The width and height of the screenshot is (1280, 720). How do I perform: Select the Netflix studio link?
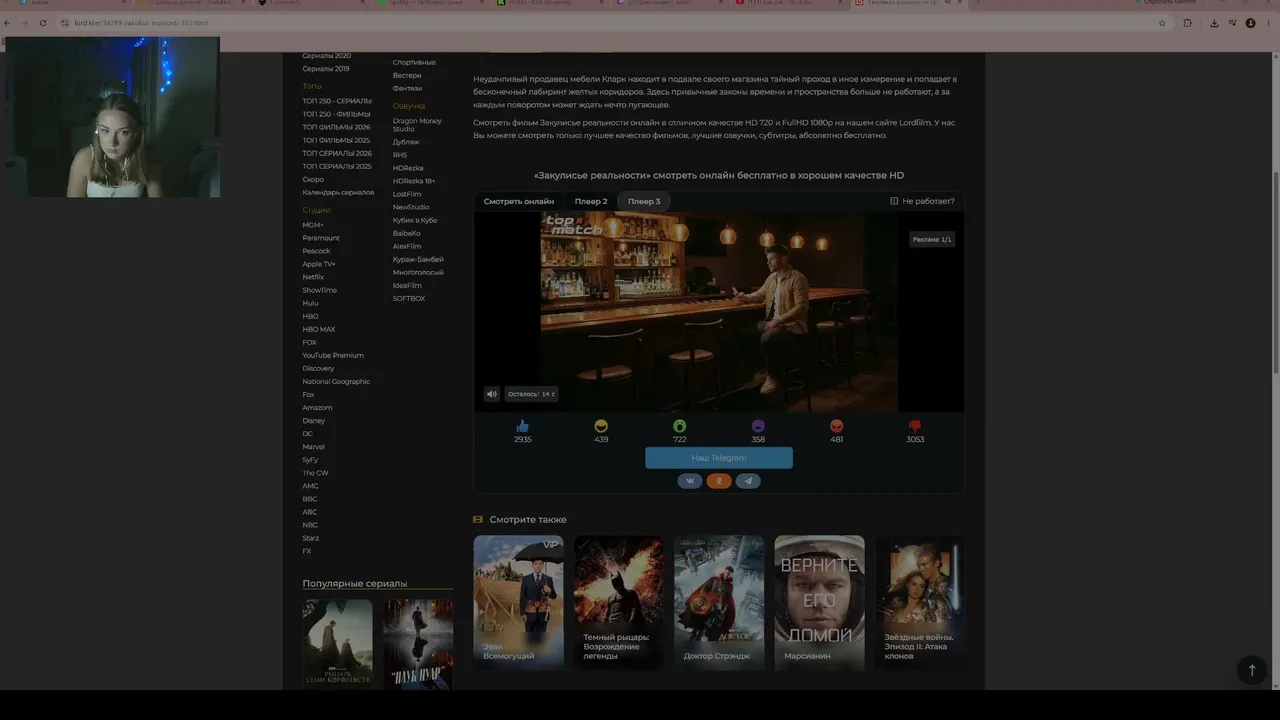coord(313,277)
